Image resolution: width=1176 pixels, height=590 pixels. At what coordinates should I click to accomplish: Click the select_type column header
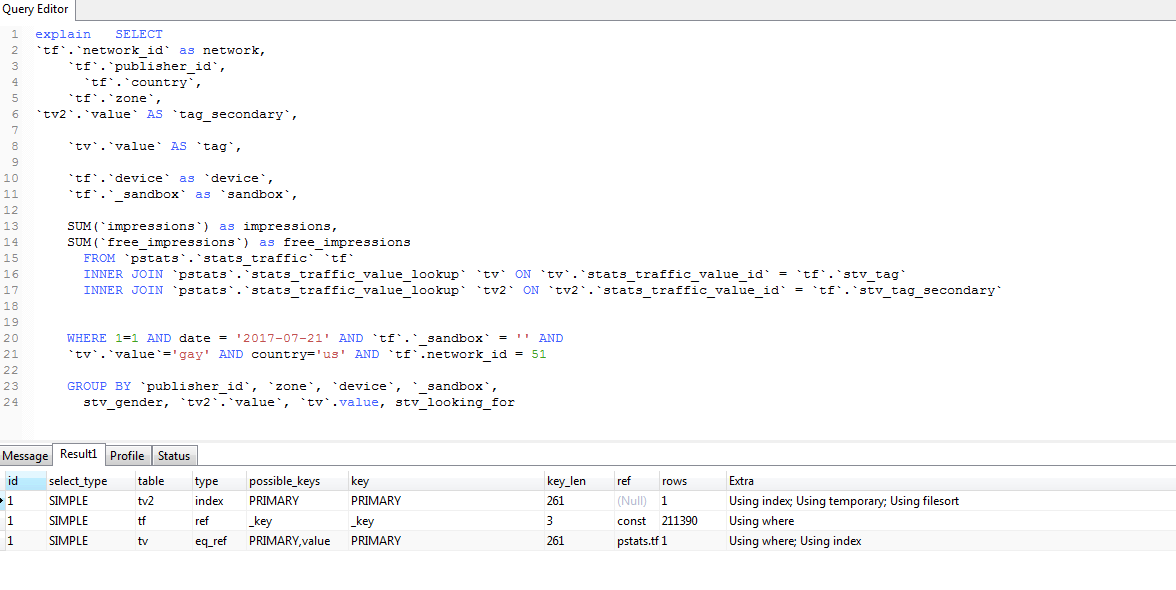tap(78, 481)
